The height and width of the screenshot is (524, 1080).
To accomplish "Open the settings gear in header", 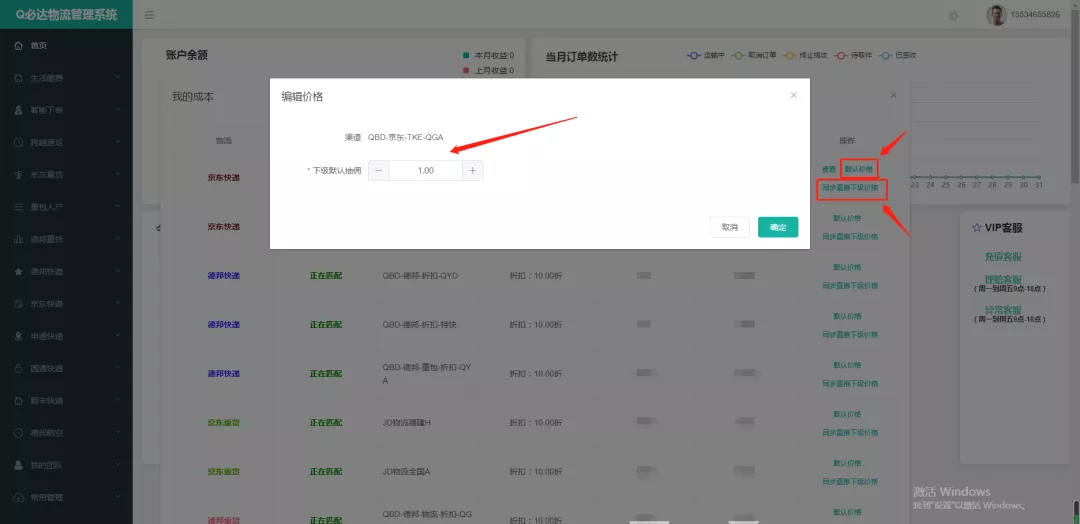I will point(953,16).
